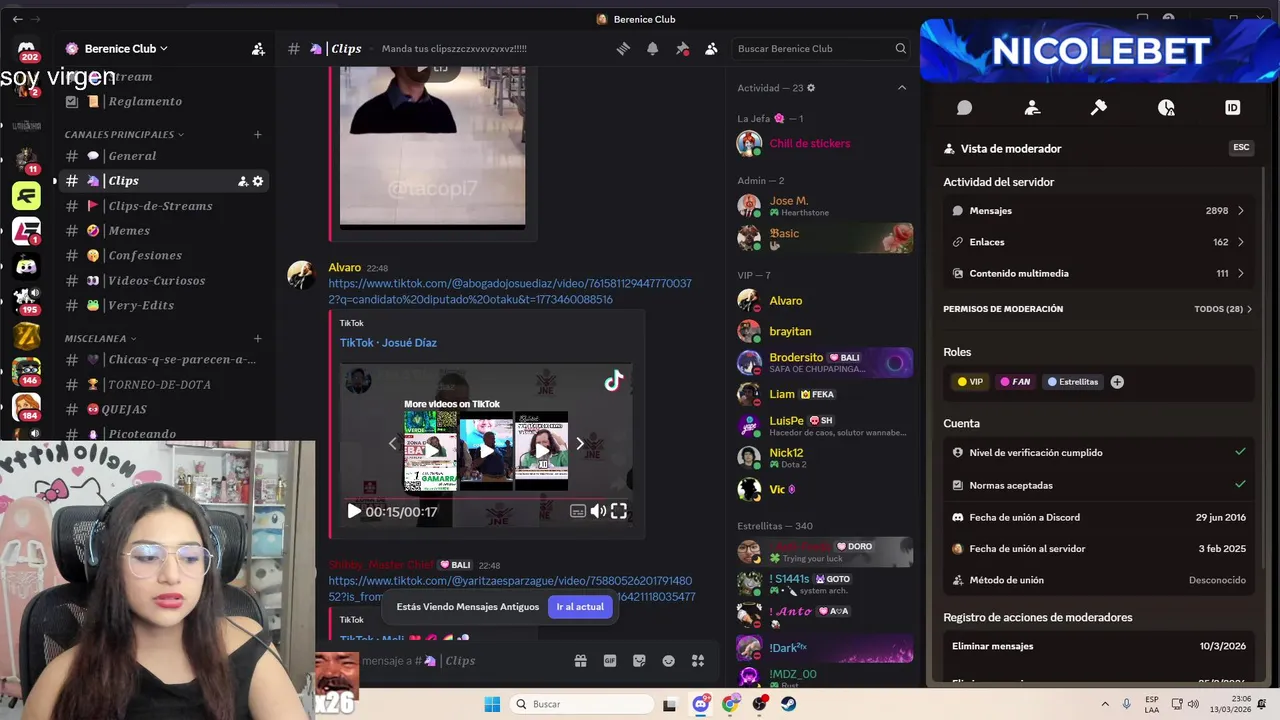Screen dimensions: 1280x720
Task: Open member moderation icon in mod panel
Action: tap(1032, 107)
